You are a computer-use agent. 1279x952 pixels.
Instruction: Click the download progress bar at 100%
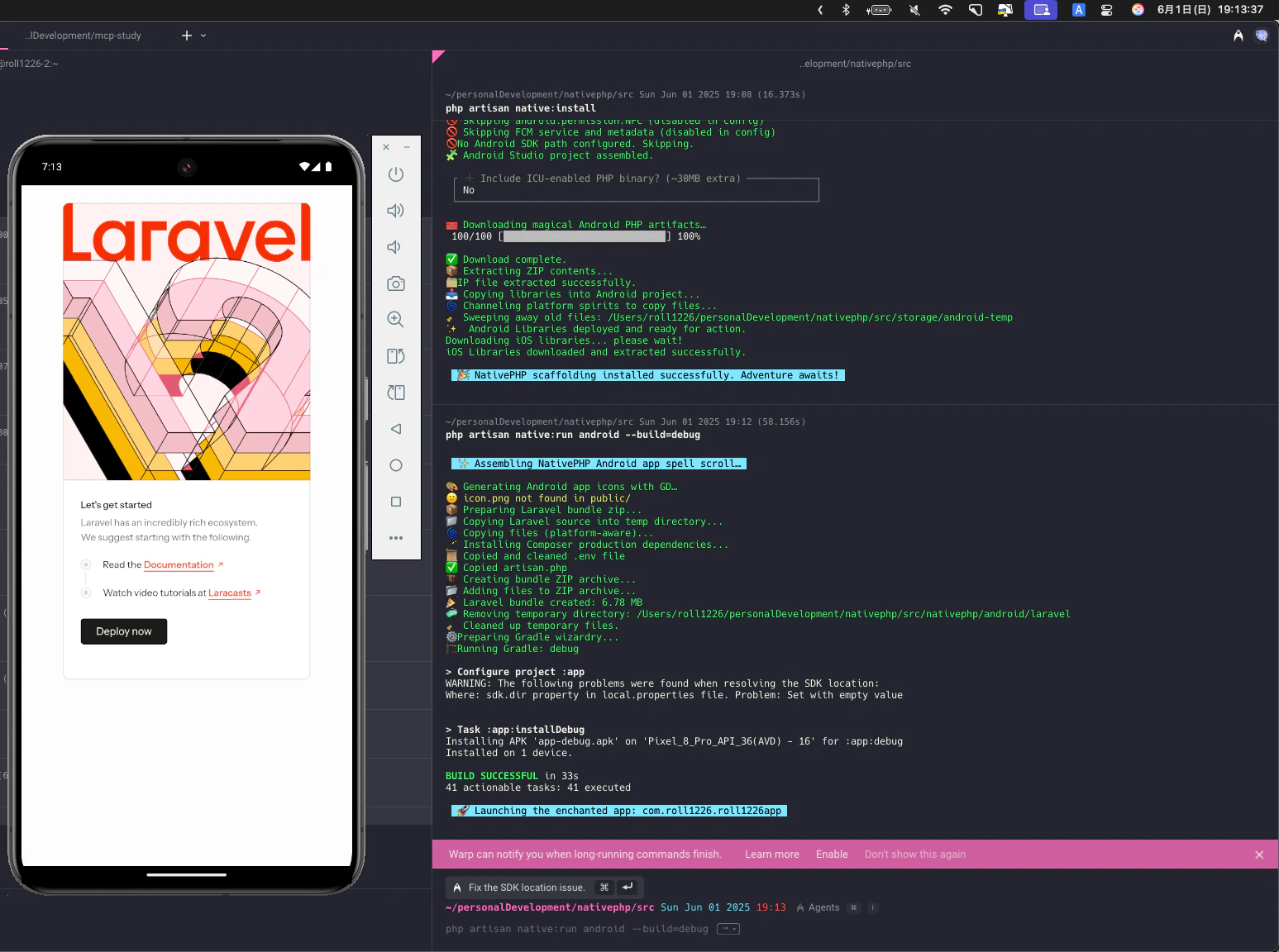coord(585,236)
